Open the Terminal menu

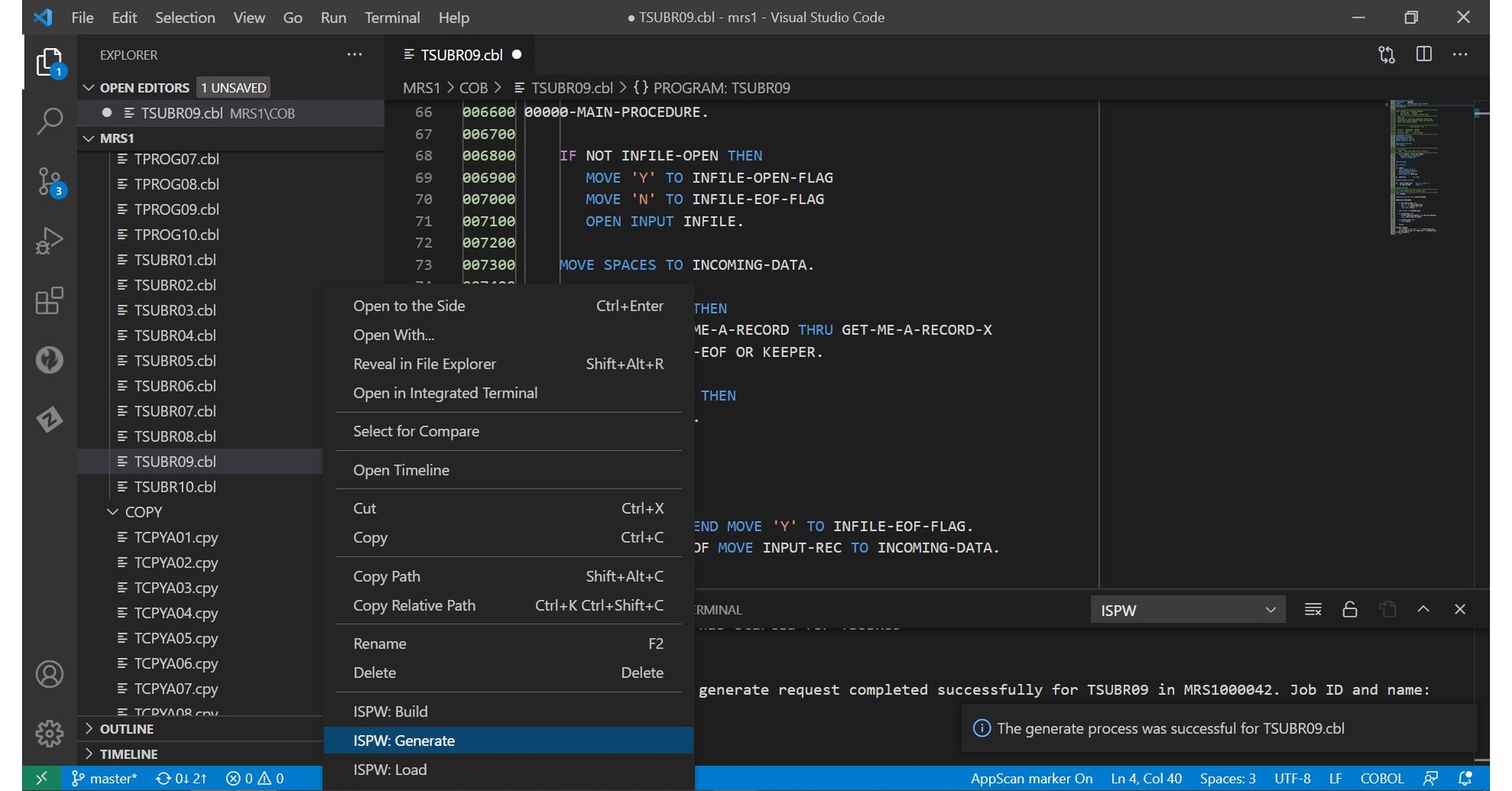392,17
